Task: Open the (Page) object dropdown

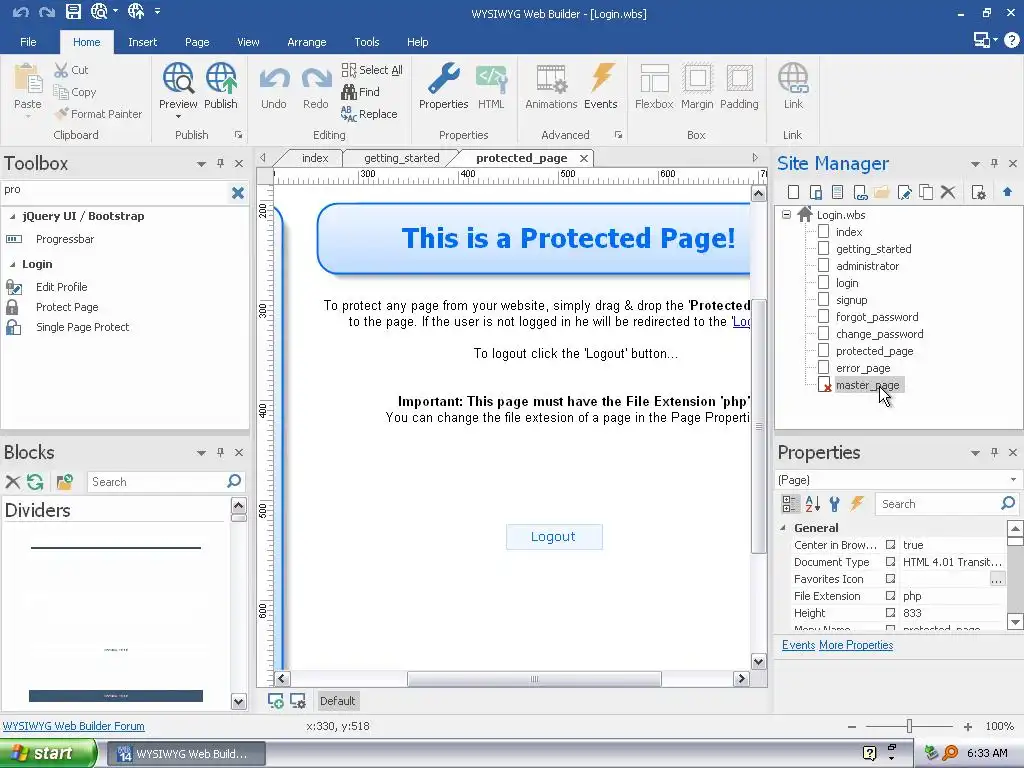Action: coord(1013,479)
